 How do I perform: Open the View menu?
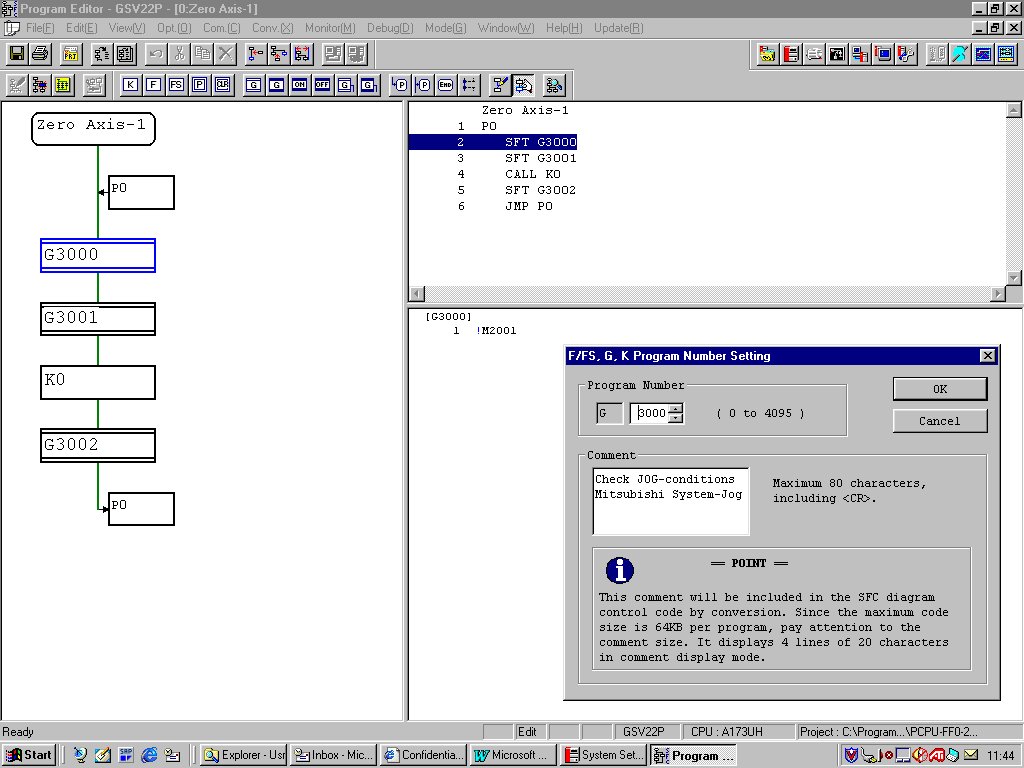coord(127,28)
